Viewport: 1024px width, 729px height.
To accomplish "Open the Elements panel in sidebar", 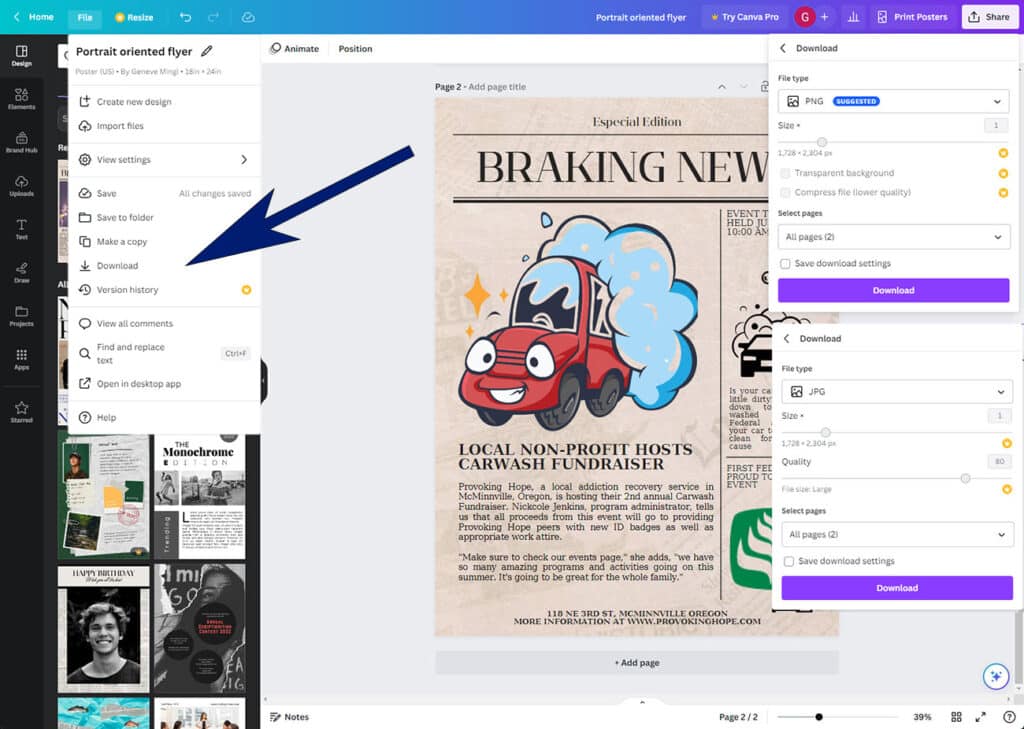I will 21,98.
